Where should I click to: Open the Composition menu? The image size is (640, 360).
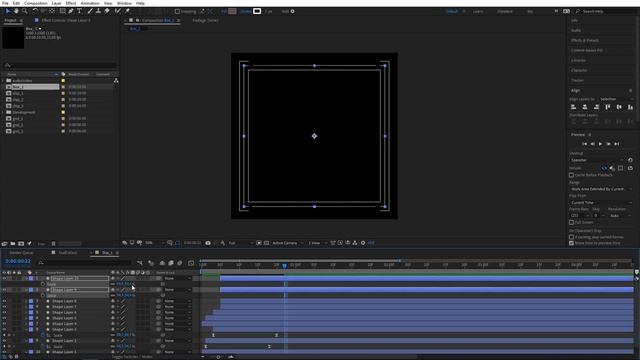point(36,3)
